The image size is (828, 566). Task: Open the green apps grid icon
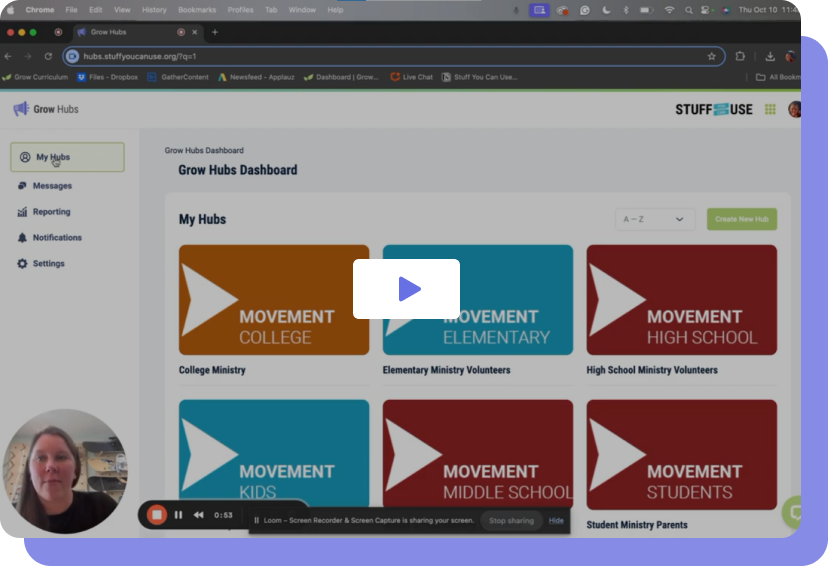coord(770,109)
